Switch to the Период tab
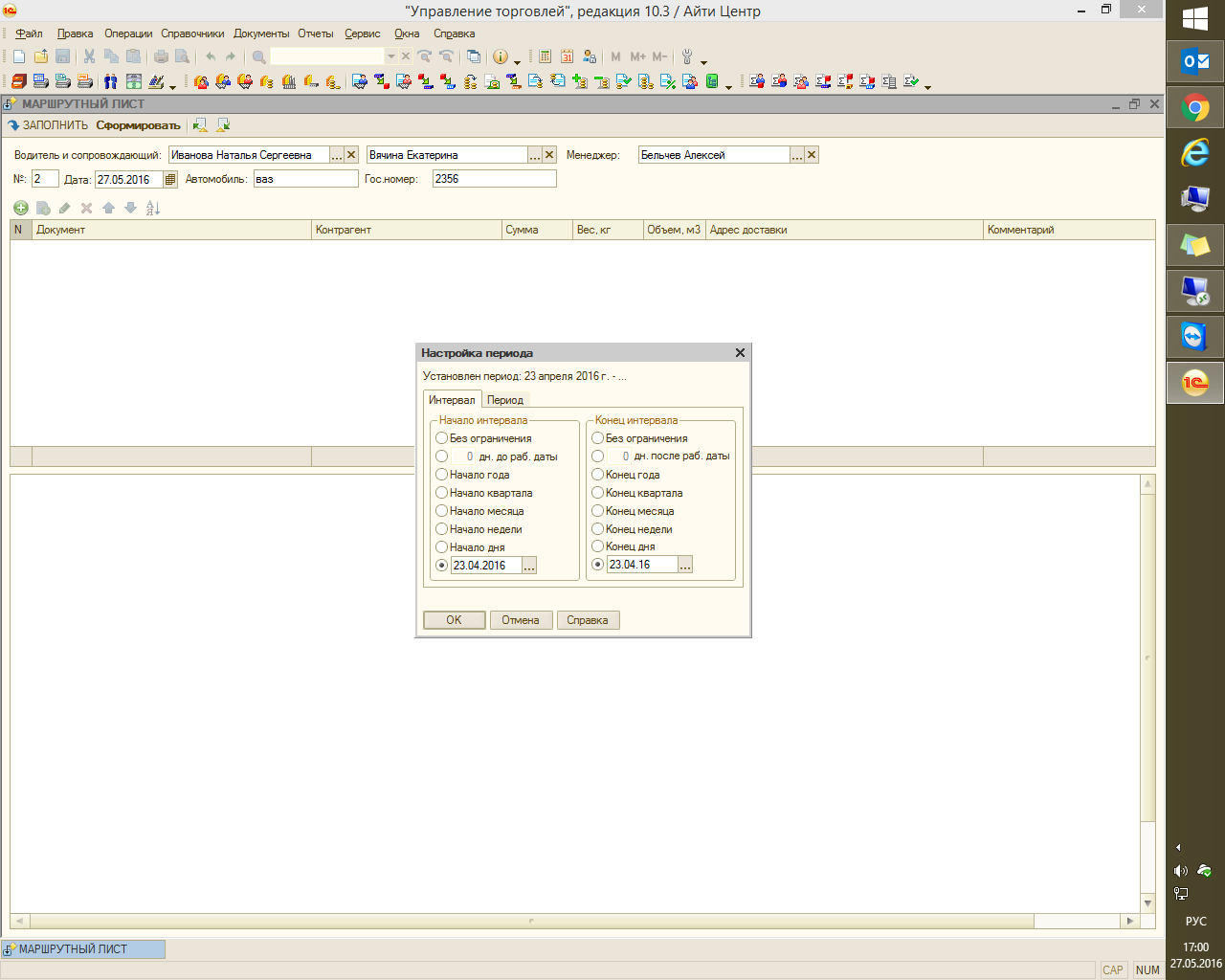This screenshot has width=1225, height=980. 505,400
